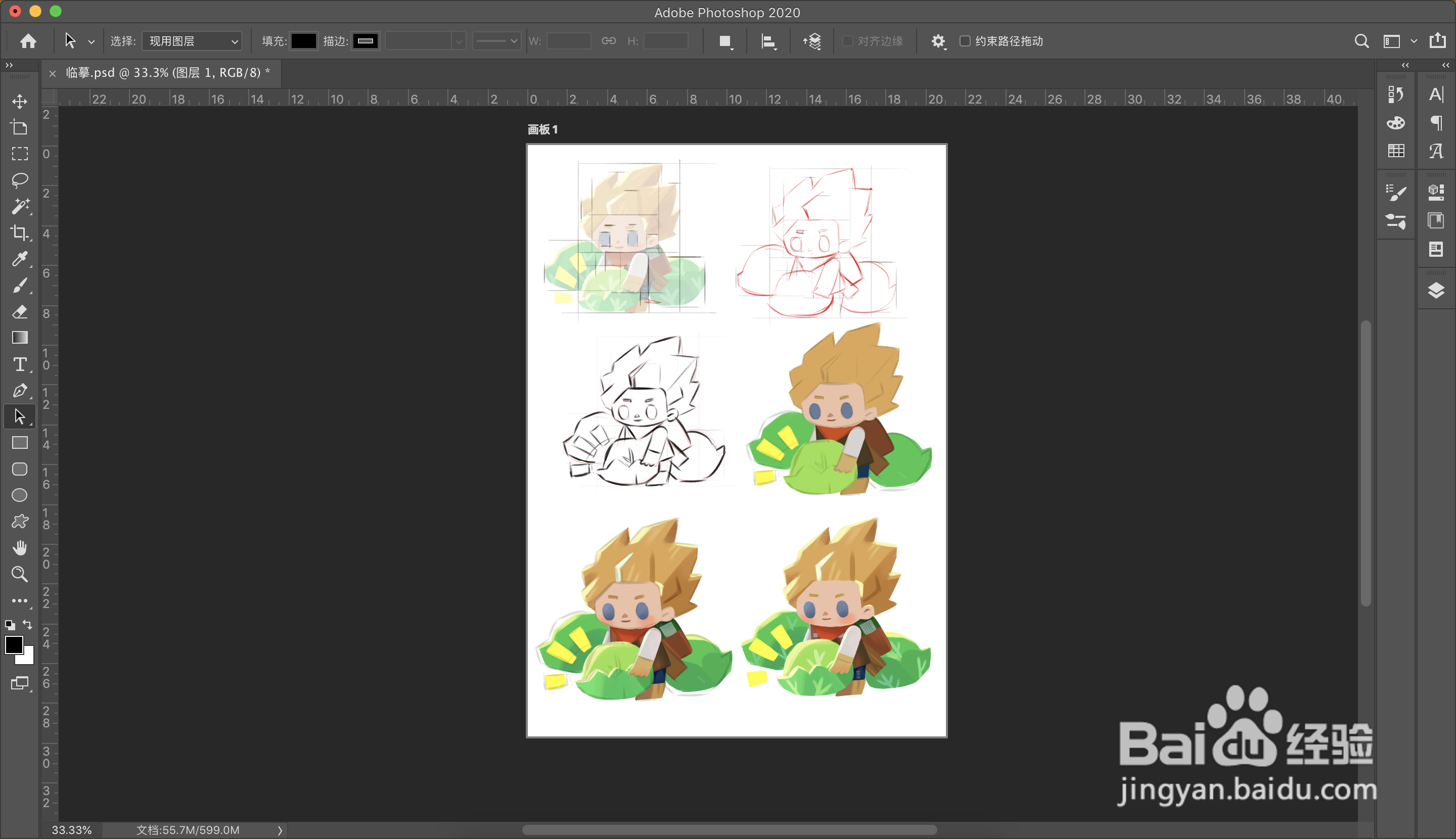Select the Eraser tool
1456x839 pixels.
pos(20,312)
